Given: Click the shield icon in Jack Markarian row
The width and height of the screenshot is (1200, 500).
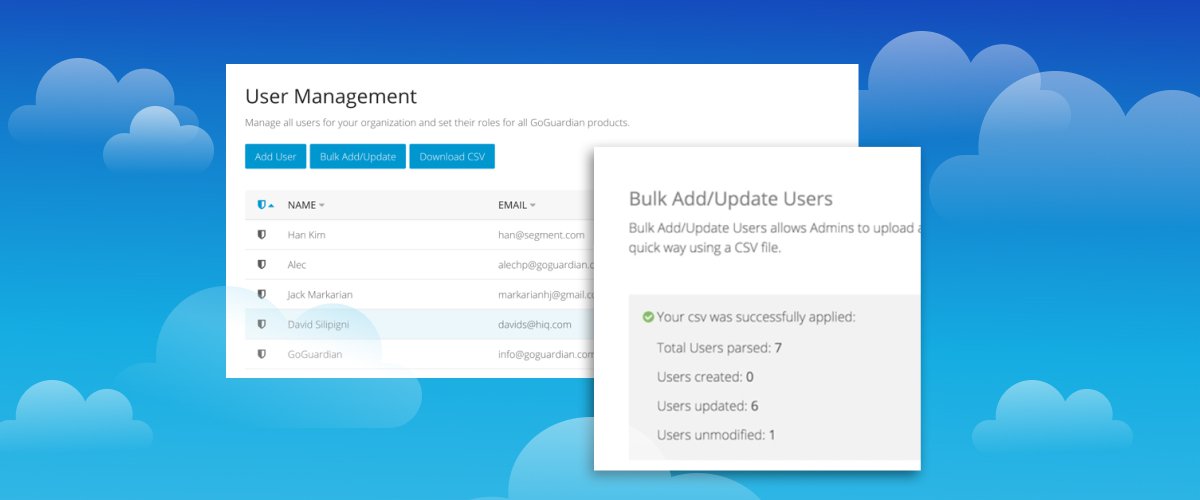Looking at the screenshot, I should pyautogui.click(x=261, y=294).
